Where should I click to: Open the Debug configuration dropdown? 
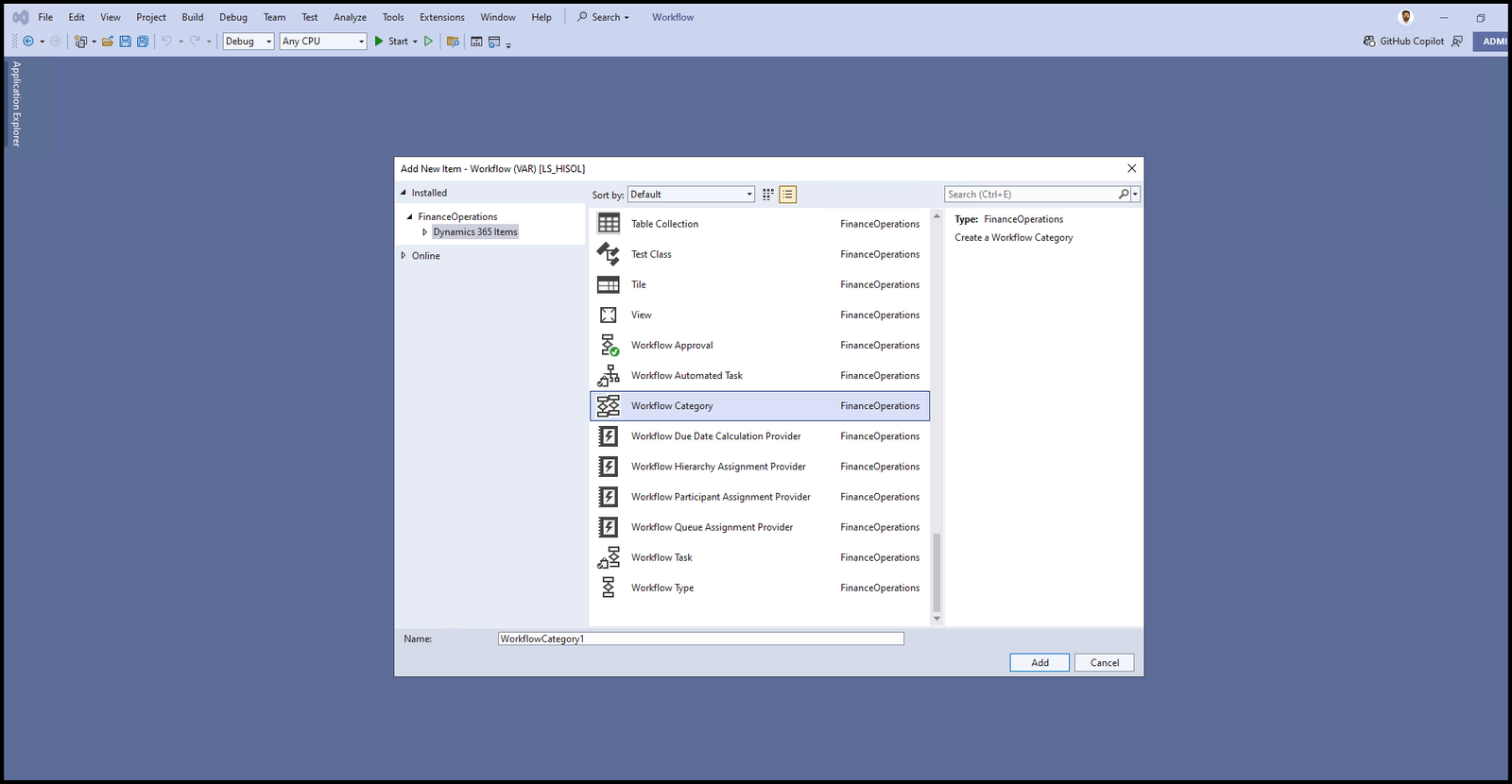249,41
